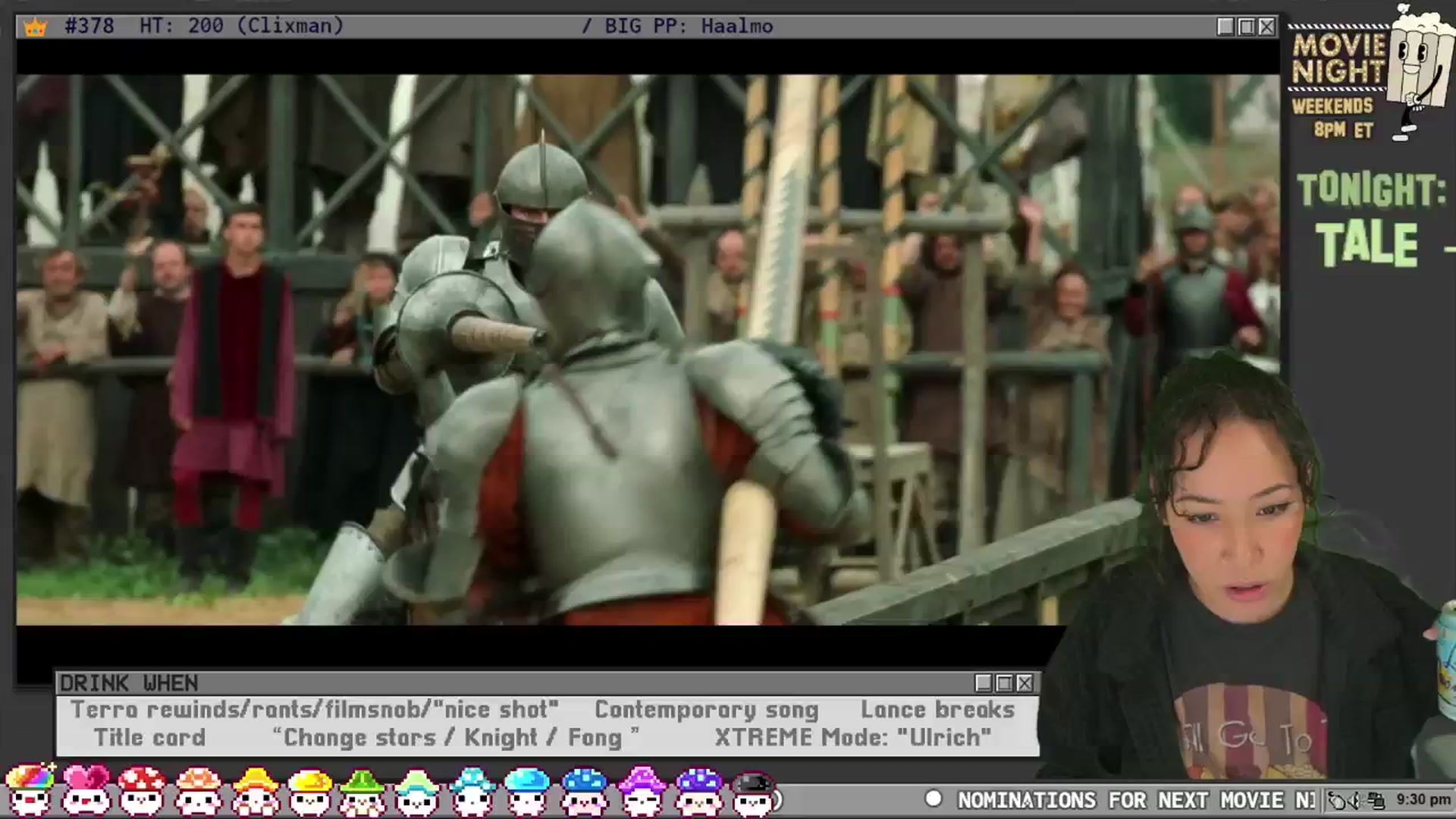Click "Change stars / Knight / Fong" rule
This screenshot has width=1456, height=819.
click(456, 738)
